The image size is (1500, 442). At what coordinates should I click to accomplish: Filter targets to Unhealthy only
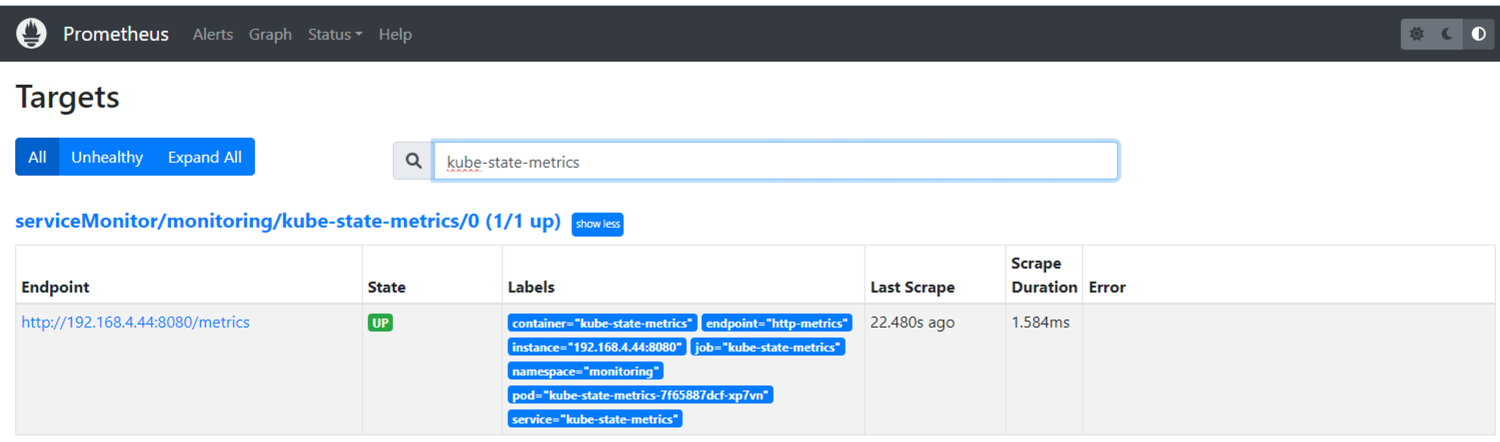tap(107, 157)
